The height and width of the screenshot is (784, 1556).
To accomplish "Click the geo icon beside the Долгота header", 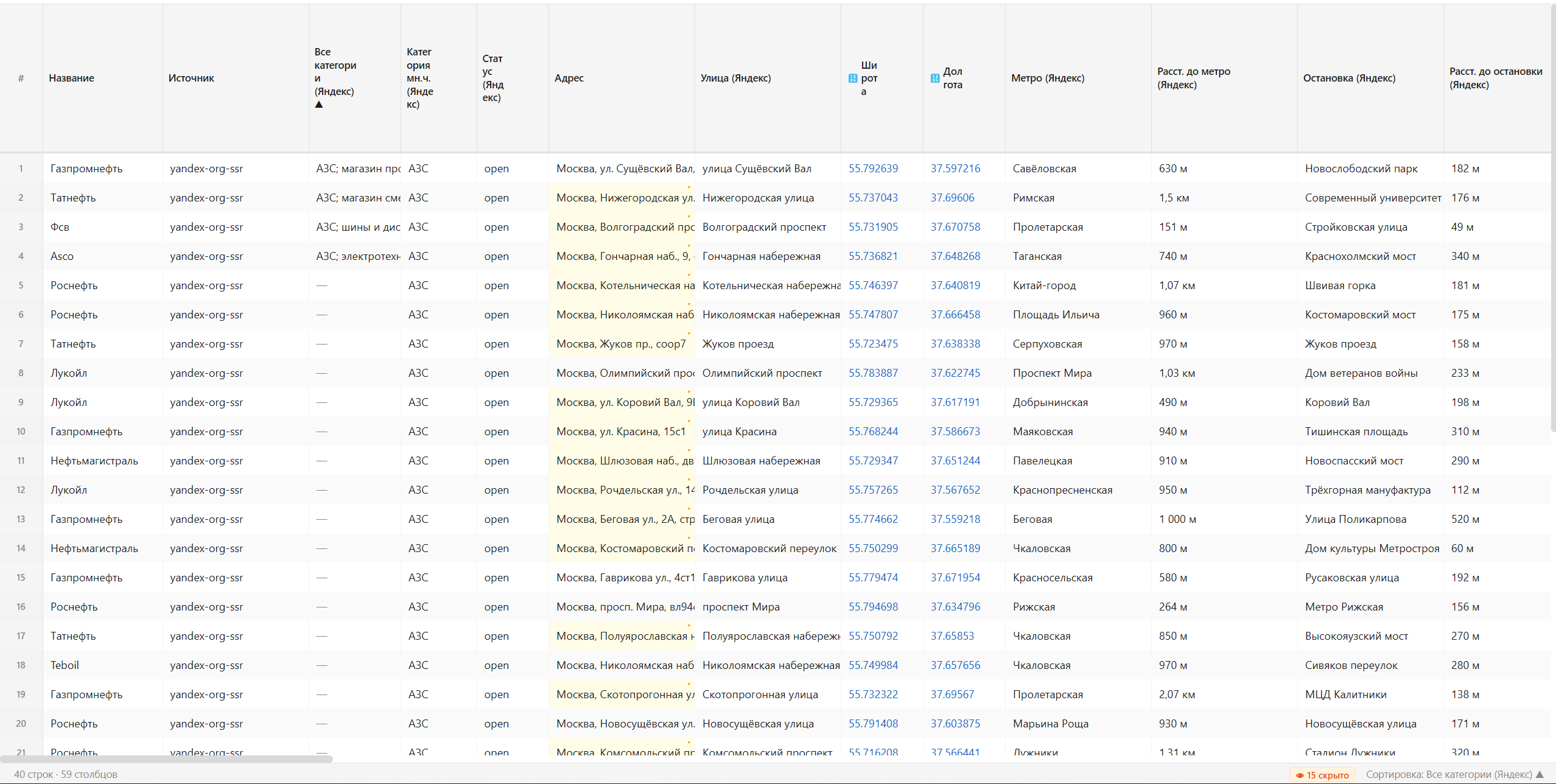I will pos(935,78).
